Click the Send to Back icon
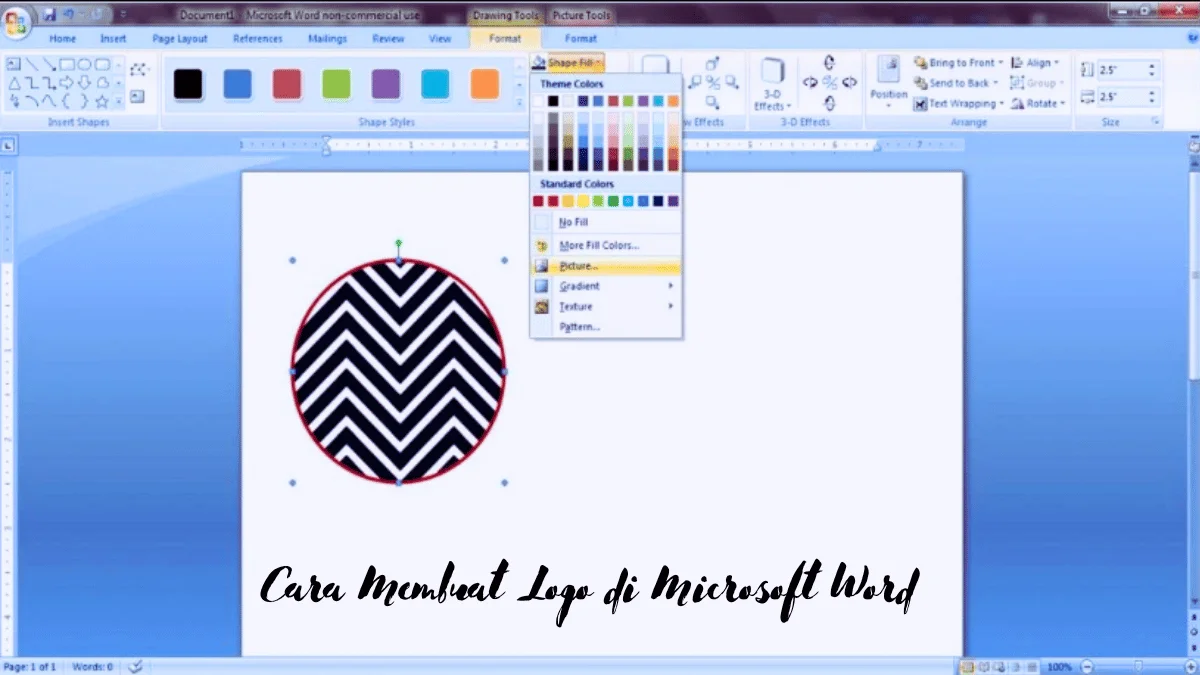This screenshot has height=675, width=1200. [x=922, y=83]
